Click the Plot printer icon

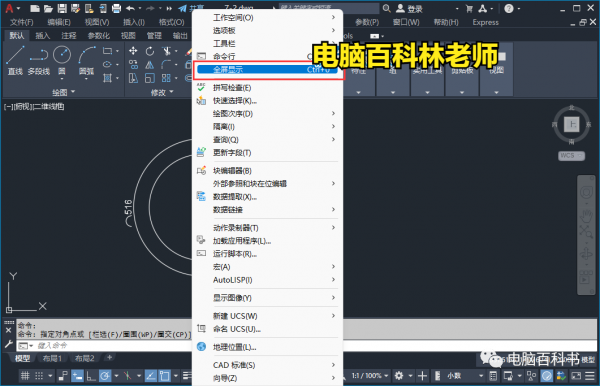click(116, 8)
